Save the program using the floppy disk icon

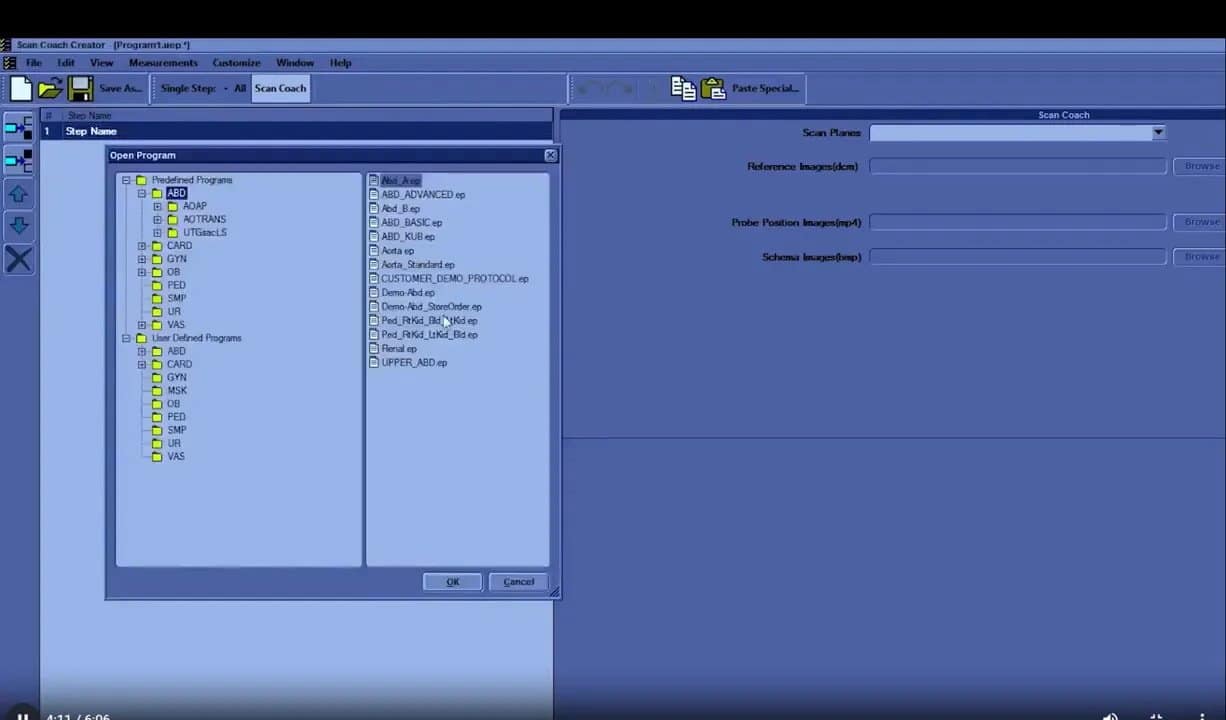click(x=80, y=88)
